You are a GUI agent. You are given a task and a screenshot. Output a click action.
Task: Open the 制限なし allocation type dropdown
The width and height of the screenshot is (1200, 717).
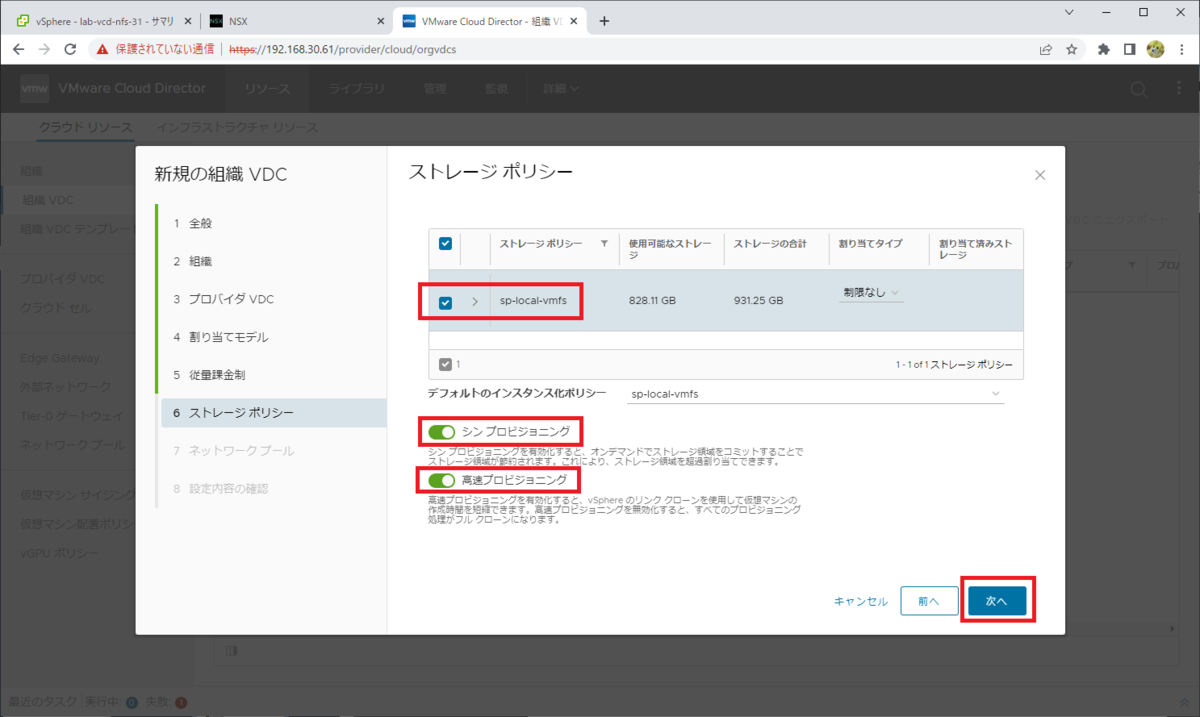click(x=871, y=293)
